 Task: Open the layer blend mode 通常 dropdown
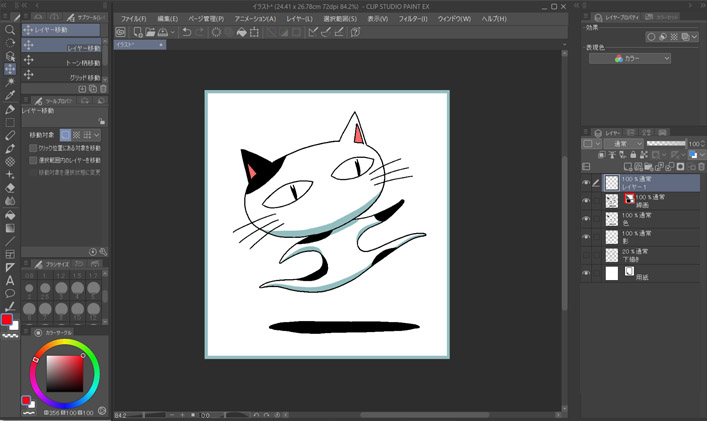pyautogui.click(x=624, y=144)
